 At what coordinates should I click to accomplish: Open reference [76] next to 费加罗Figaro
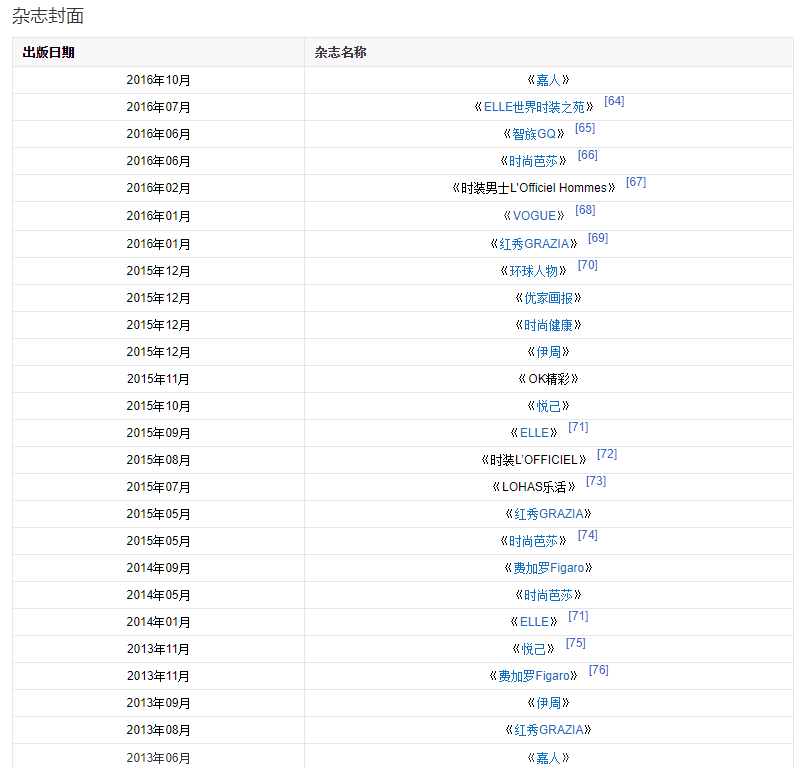coord(599,670)
